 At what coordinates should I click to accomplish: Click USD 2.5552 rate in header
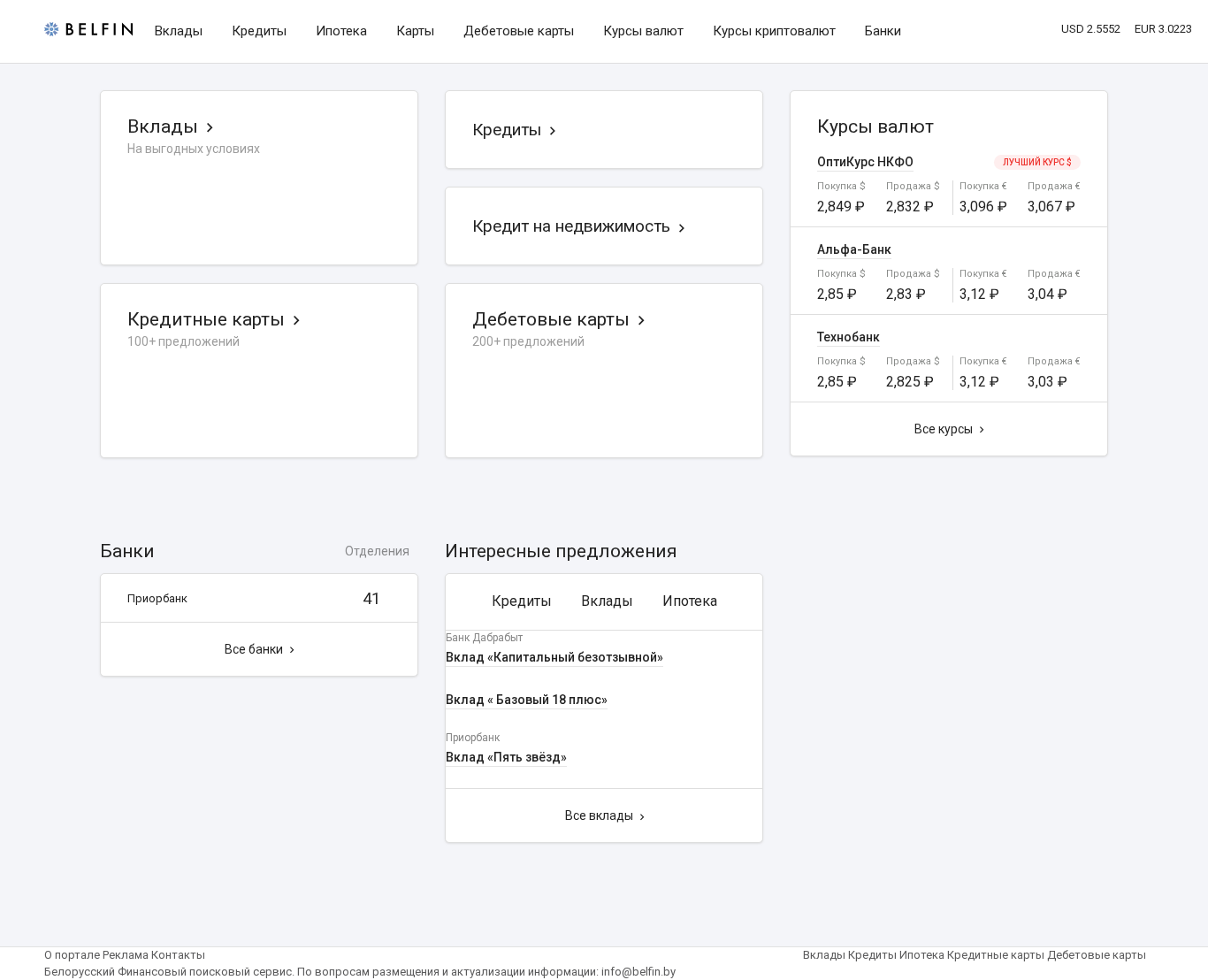tap(1090, 29)
